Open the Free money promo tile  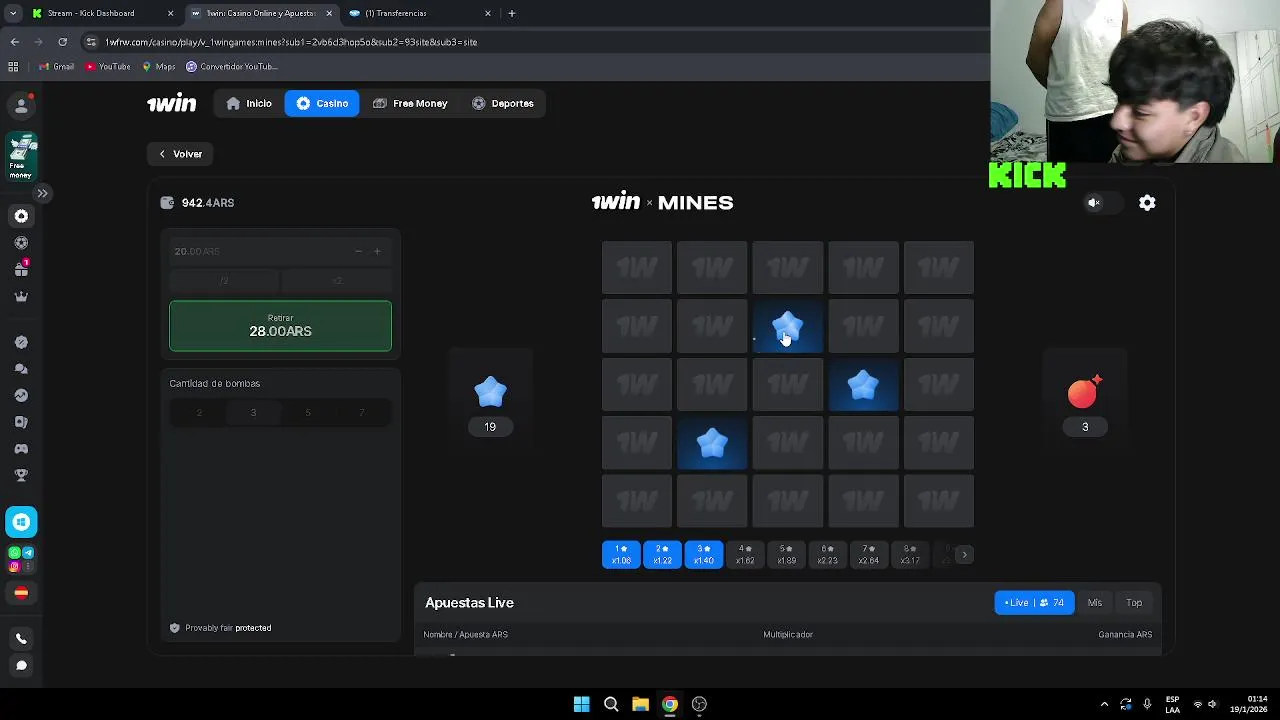[22, 156]
